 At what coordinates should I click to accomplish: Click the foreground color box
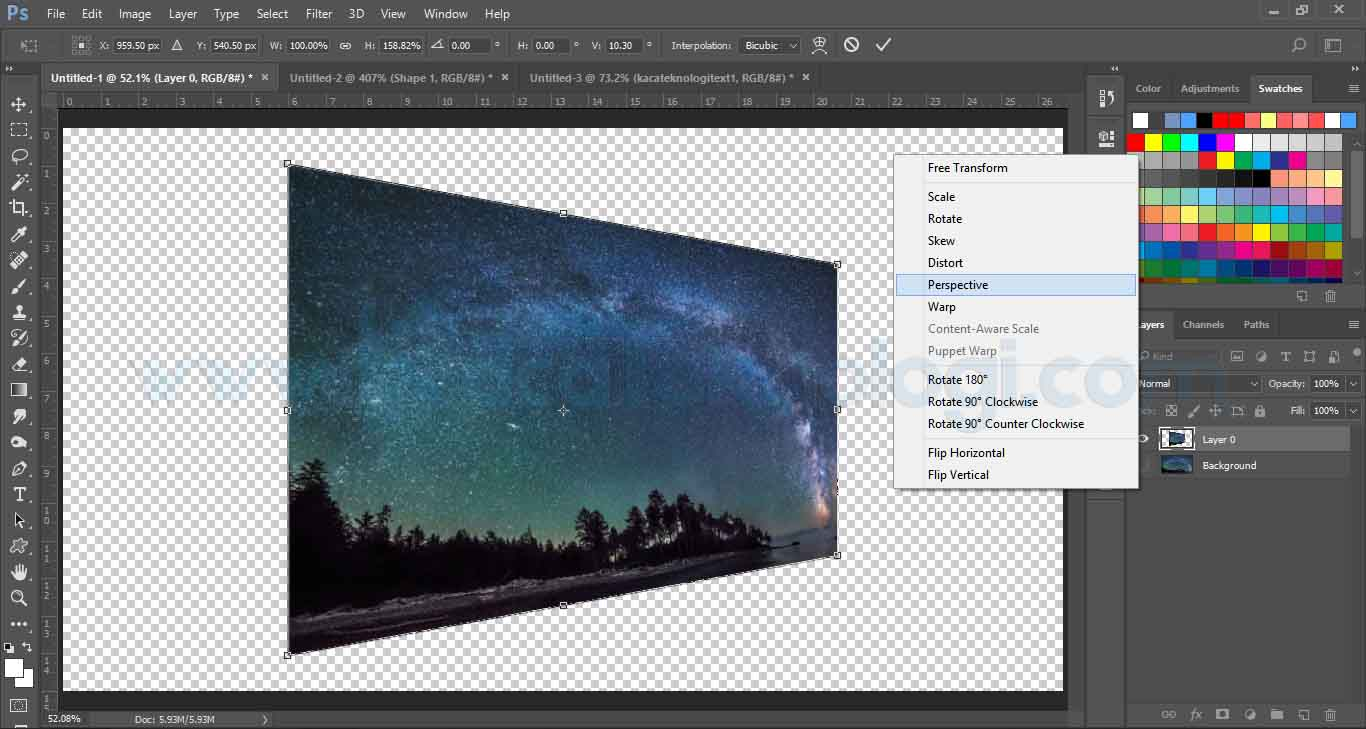pos(14,668)
